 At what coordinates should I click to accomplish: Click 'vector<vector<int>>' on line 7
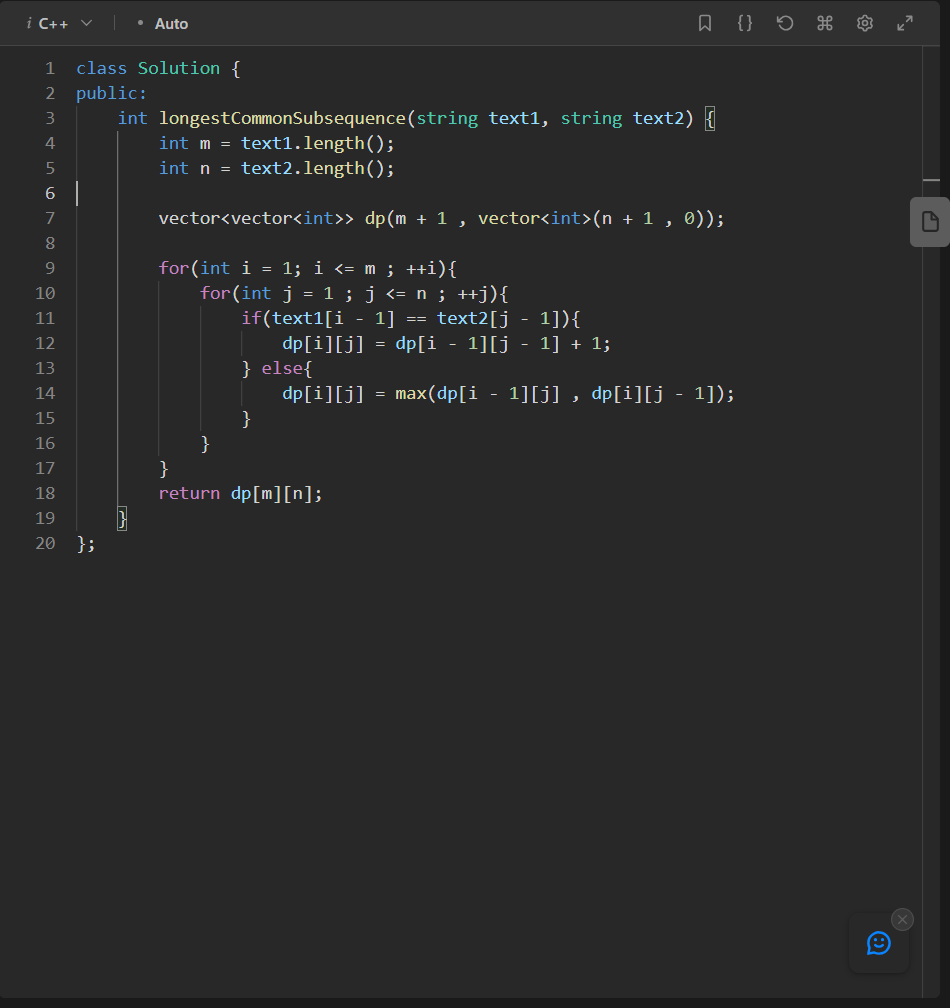click(x=256, y=219)
